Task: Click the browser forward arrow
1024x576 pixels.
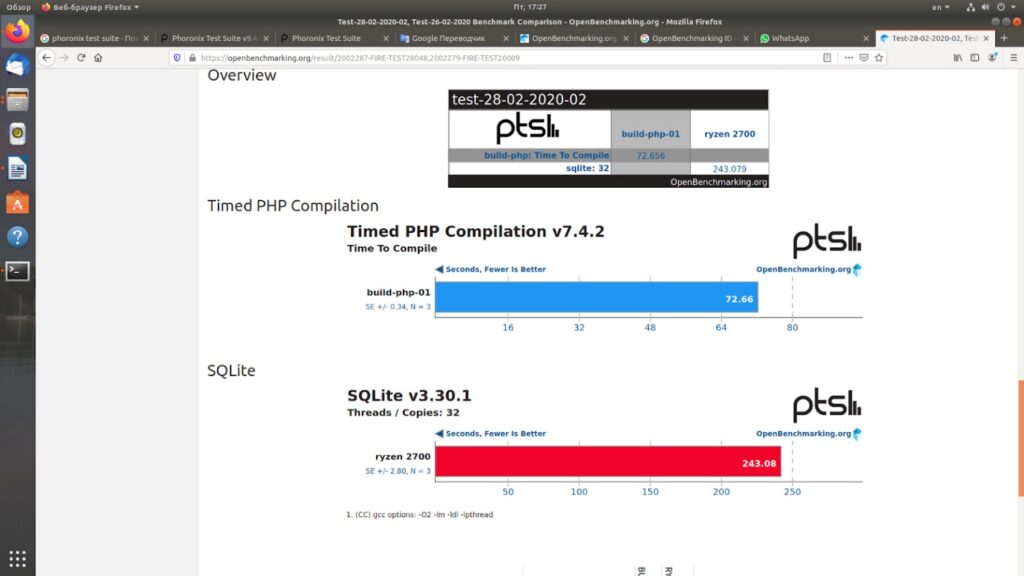Action: click(64, 57)
